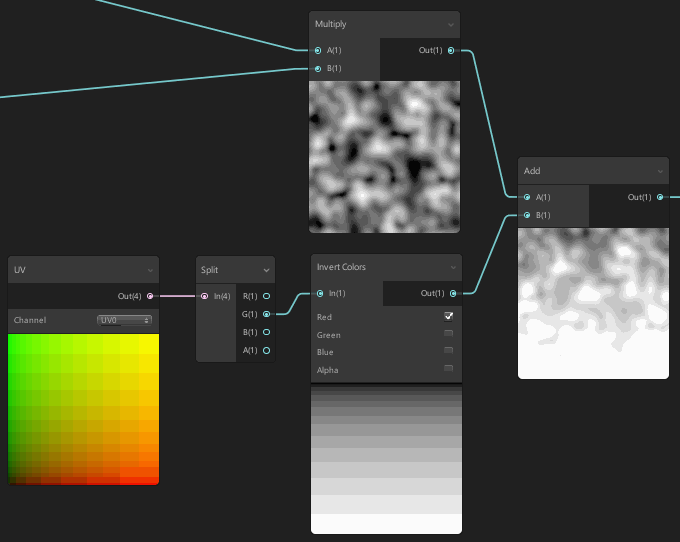Select the Invert Colors node title
680x542 pixels.
[x=341, y=267]
